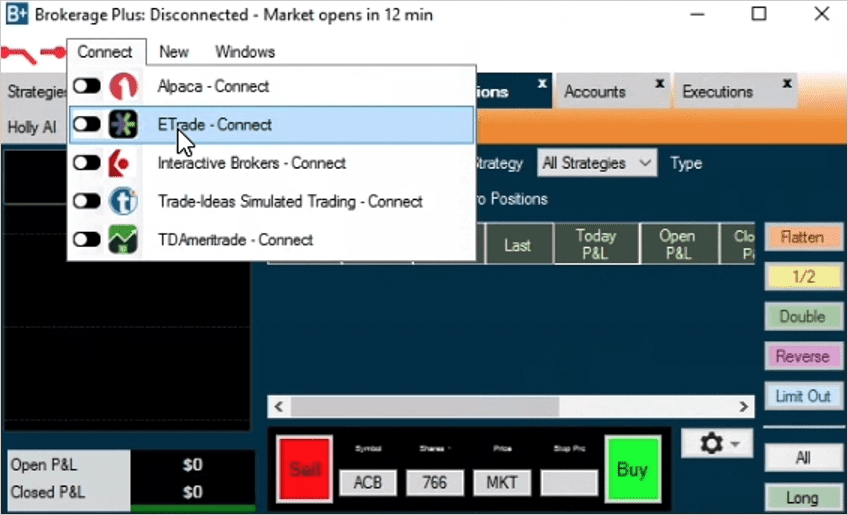This screenshot has width=848, height=515.
Task: Toggle the Alpaca connection switch
Action: click(x=87, y=86)
